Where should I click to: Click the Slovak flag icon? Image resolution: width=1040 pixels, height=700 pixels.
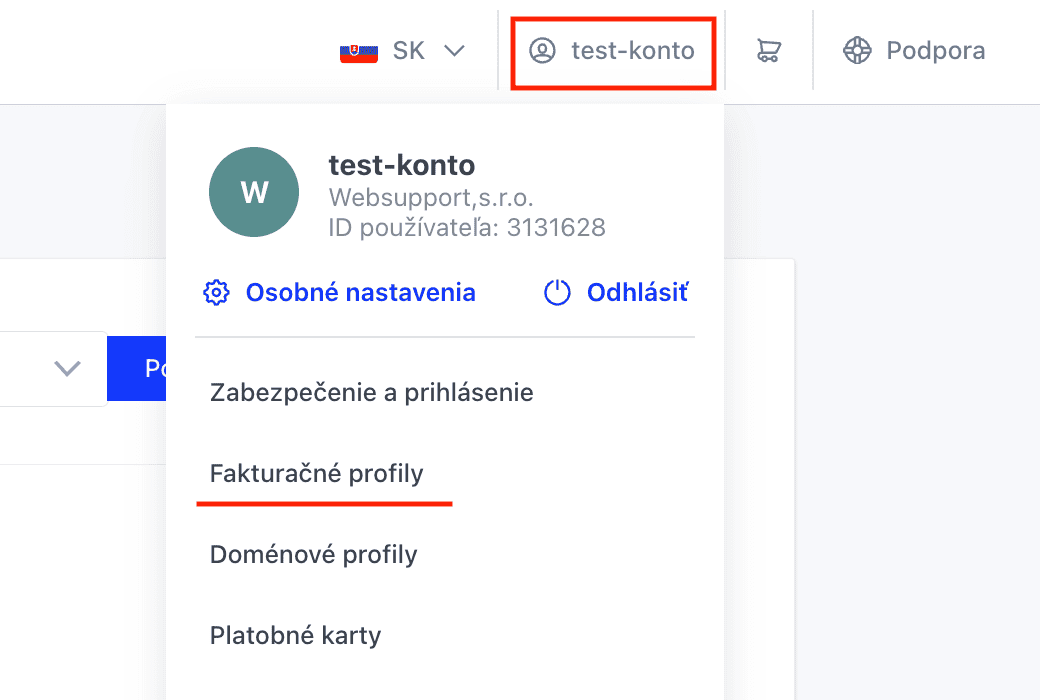pyautogui.click(x=359, y=52)
